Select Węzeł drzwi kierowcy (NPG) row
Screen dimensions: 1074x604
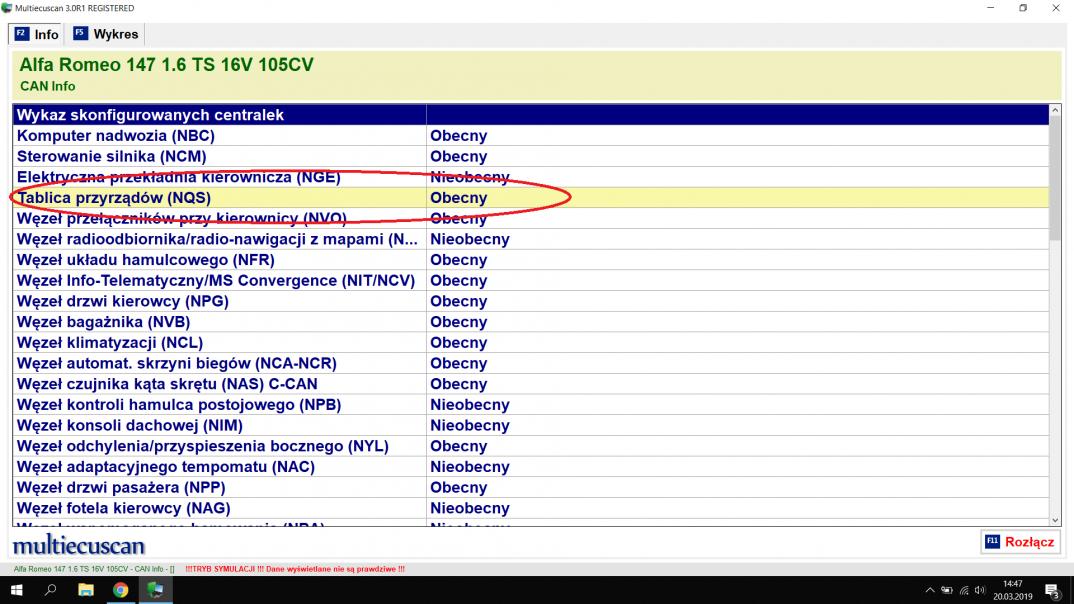pyautogui.click(x=530, y=301)
